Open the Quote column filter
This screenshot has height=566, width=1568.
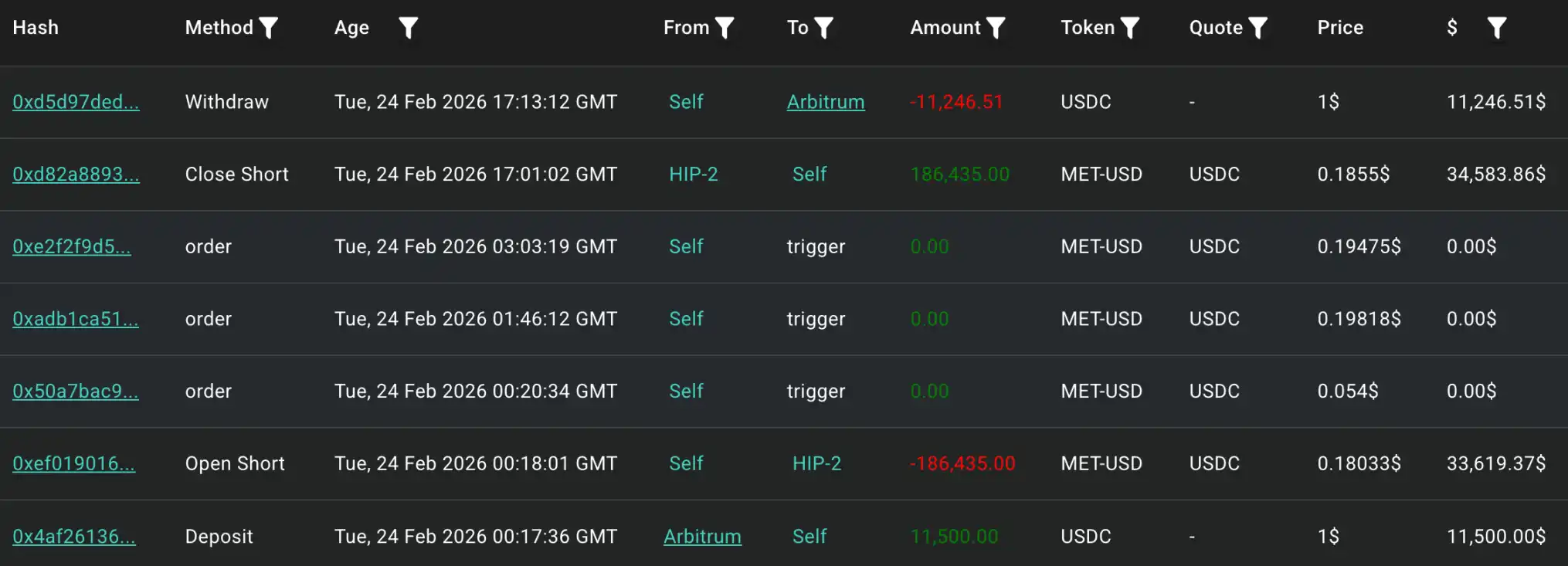(1257, 27)
